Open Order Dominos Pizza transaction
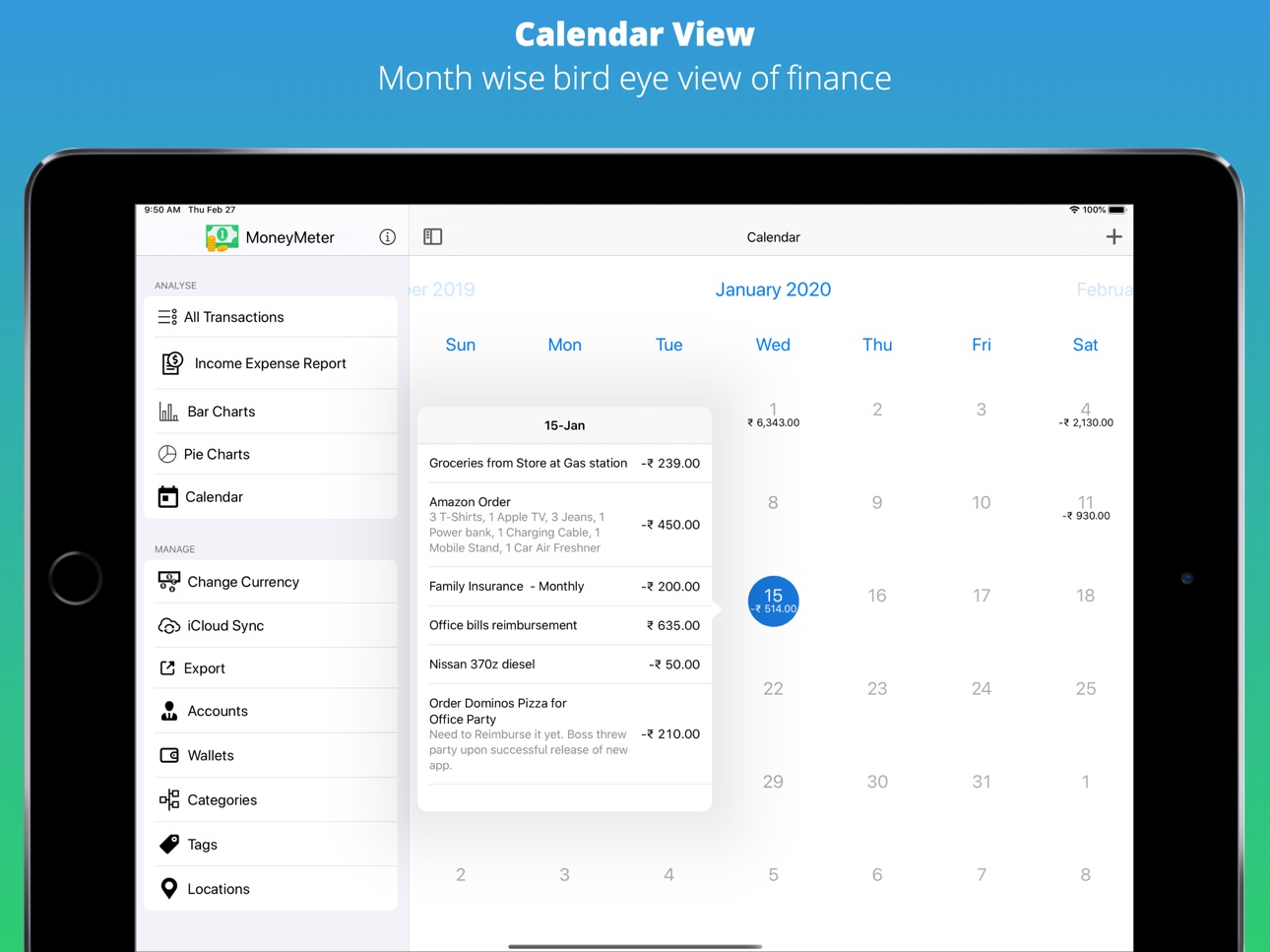 tap(564, 733)
